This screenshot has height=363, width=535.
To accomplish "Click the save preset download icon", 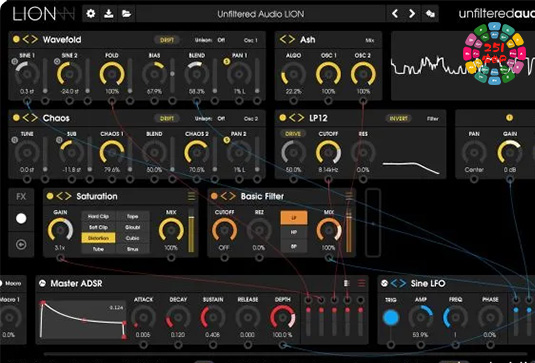I will click(x=109, y=14).
